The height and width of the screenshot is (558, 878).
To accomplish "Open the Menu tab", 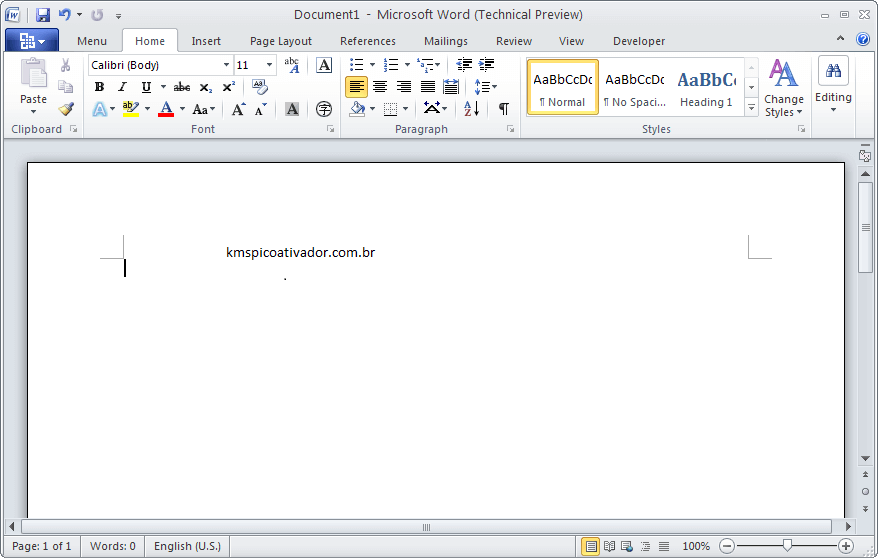I will pos(92,41).
